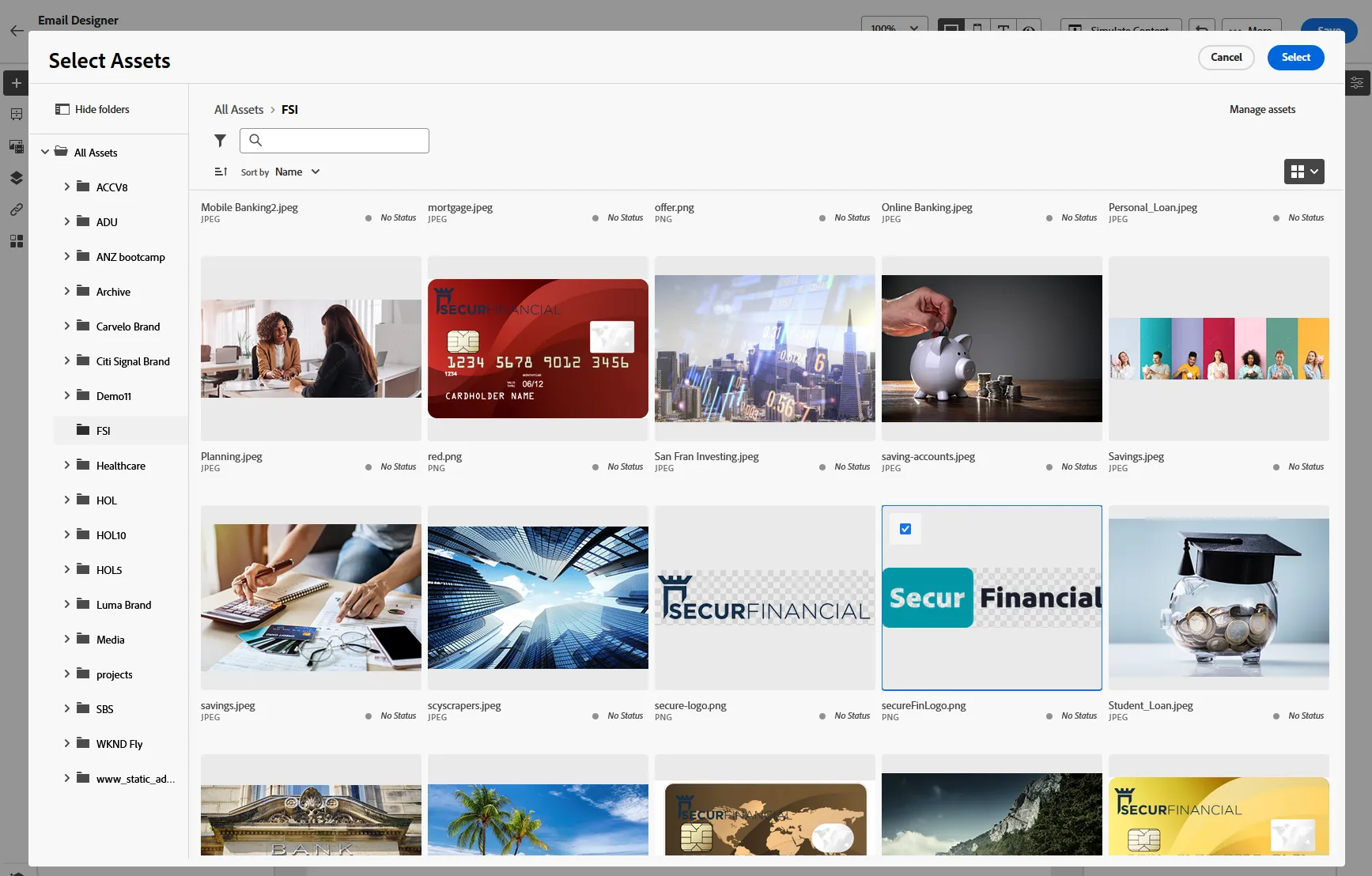This screenshot has height=876, width=1372.
Task: Open the settings sliders icon at right edge
Action: point(1357,82)
